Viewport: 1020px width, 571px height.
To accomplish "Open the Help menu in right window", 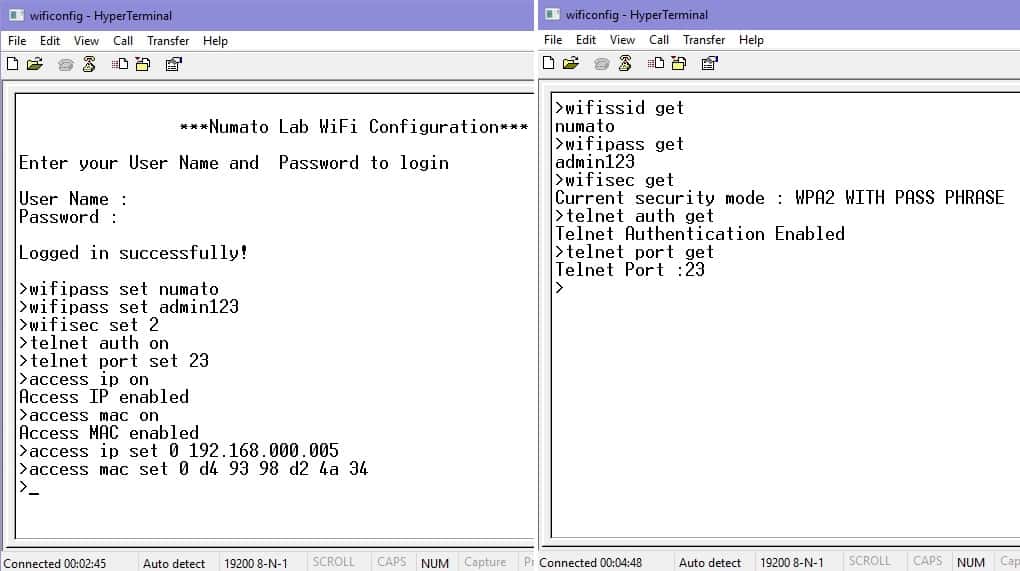I will click(751, 40).
